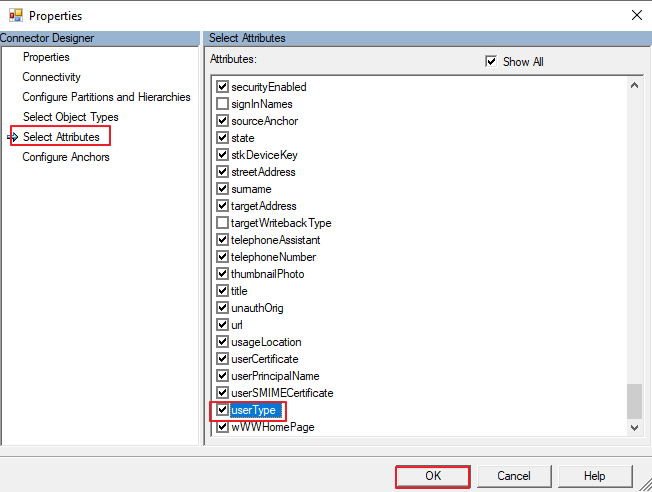The image size is (652, 492).
Task: Close the Properties dialog
Action: pos(637,15)
